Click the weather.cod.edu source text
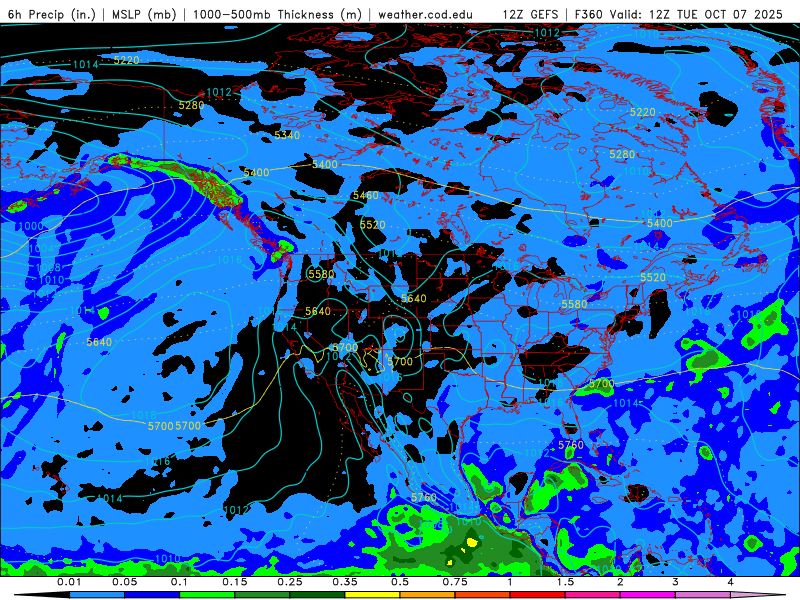The height and width of the screenshot is (600, 800). [x=425, y=14]
